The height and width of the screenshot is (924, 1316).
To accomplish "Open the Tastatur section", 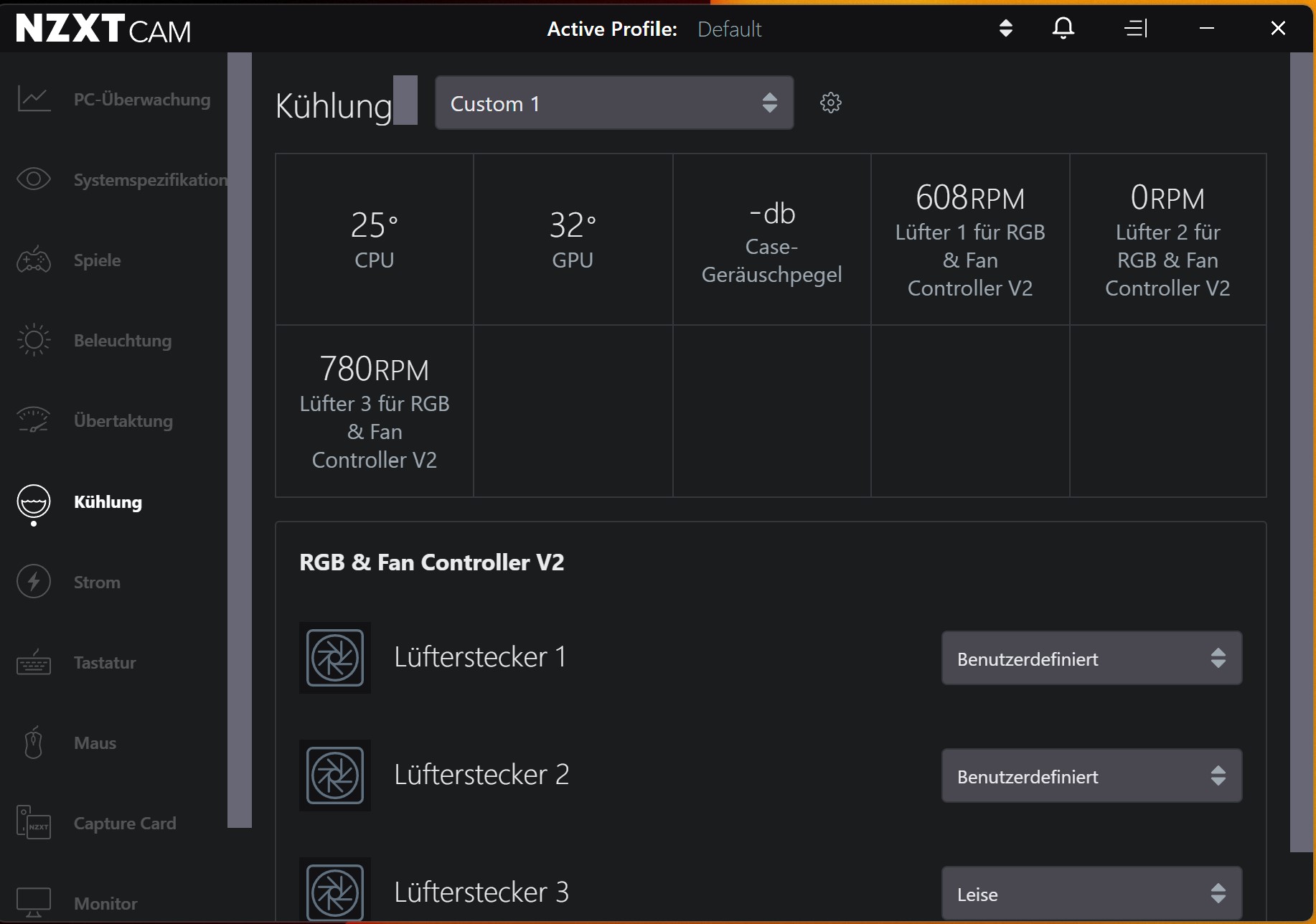I will point(105,663).
